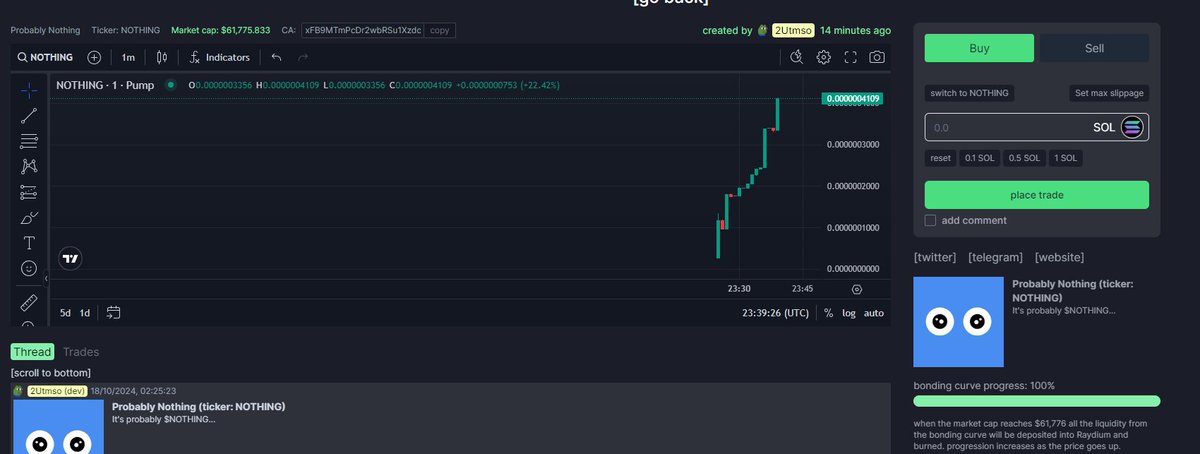Choose the 1 SOL preset
The height and width of the screenshot is (454, 1200).
click(1064, 158)
